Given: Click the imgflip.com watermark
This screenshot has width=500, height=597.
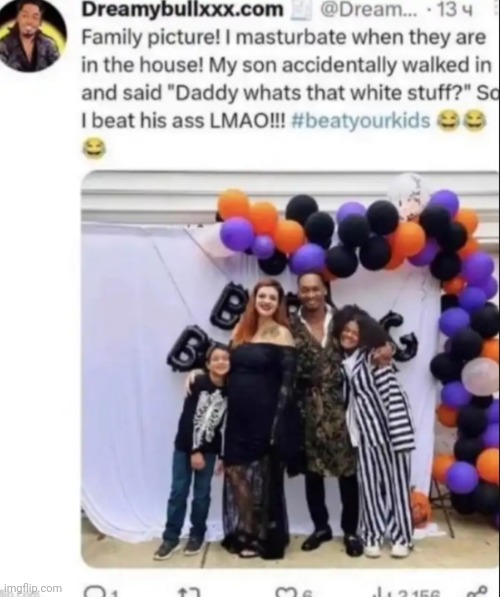Looking at the screenshot, I should point(31,588).
